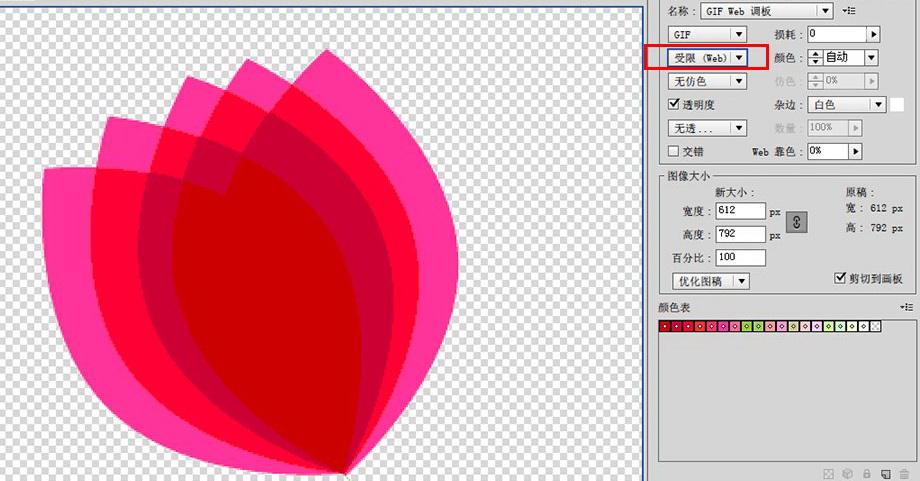
Task: Select the transparent checkered swatch in color table
Action: click(x=875, y=326)
